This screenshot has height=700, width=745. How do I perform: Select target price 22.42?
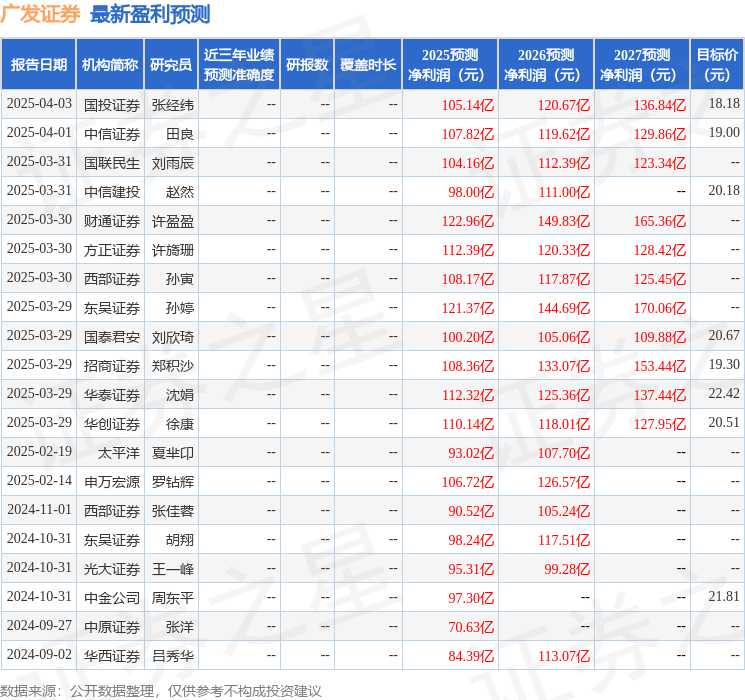[724, 393]
